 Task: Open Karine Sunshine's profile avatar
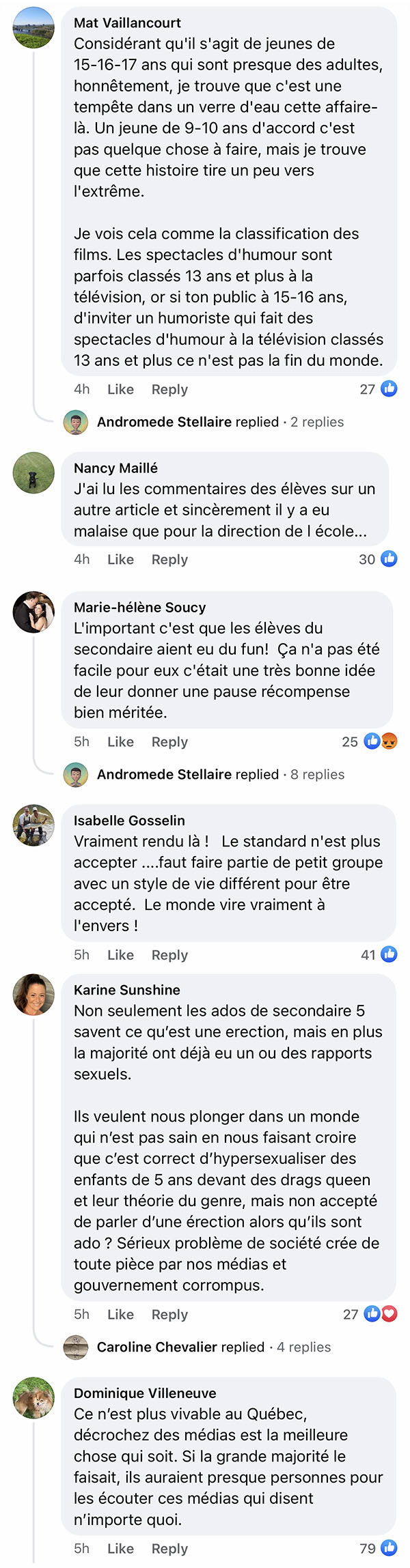(x=33, y=995)
